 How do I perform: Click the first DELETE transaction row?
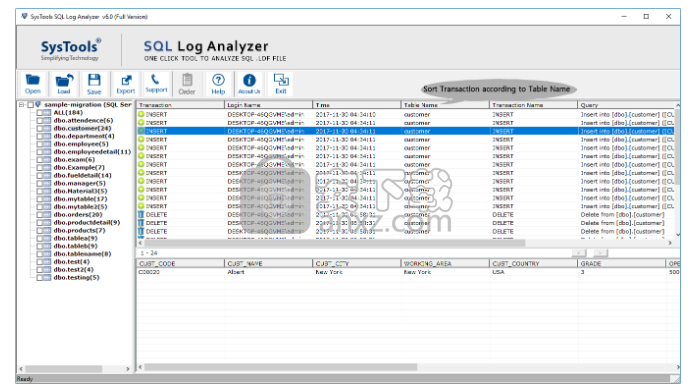click(405, 215)
